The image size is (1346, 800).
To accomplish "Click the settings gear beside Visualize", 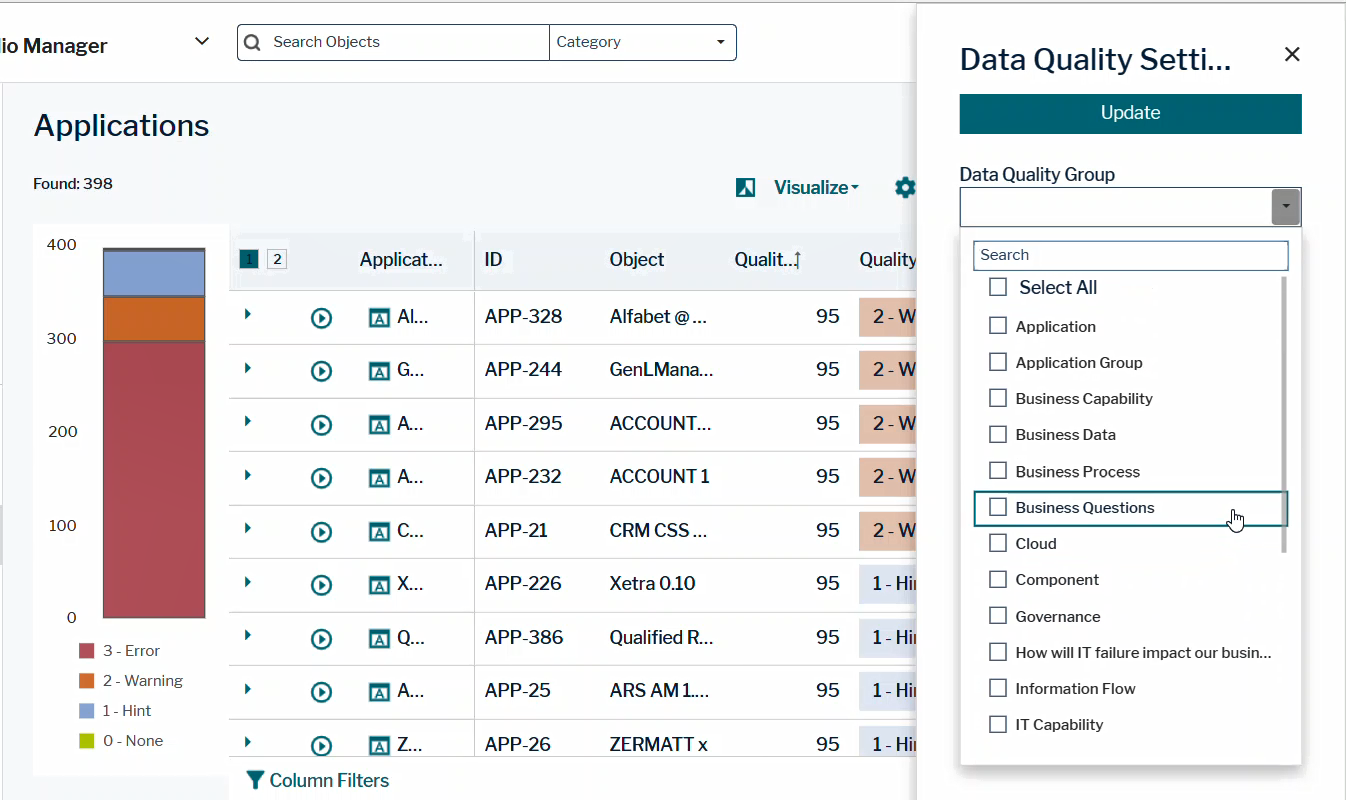I will pyautogui.click(x=904, y=187).
